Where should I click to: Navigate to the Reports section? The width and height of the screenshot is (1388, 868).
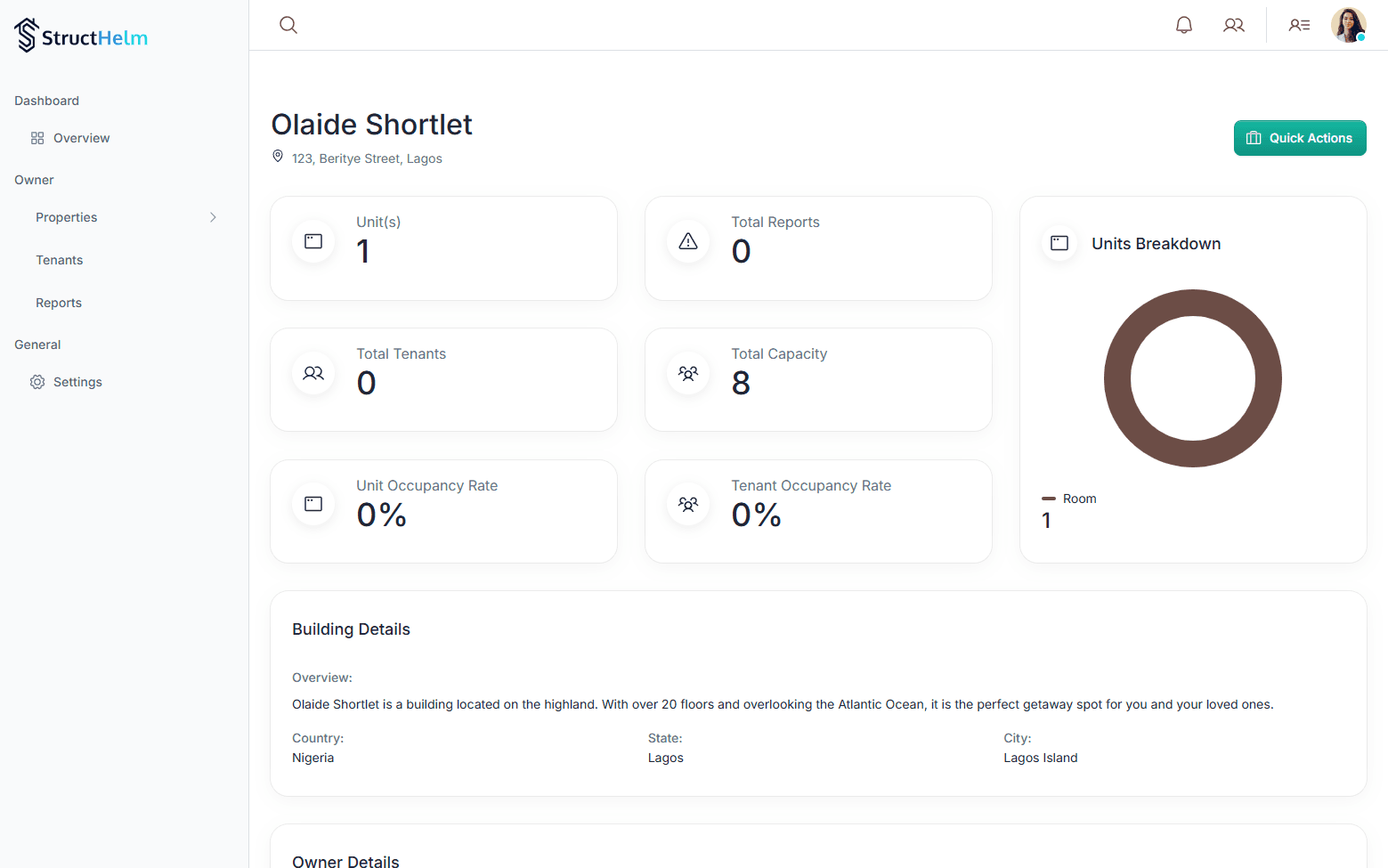click(x=59, y=303)
